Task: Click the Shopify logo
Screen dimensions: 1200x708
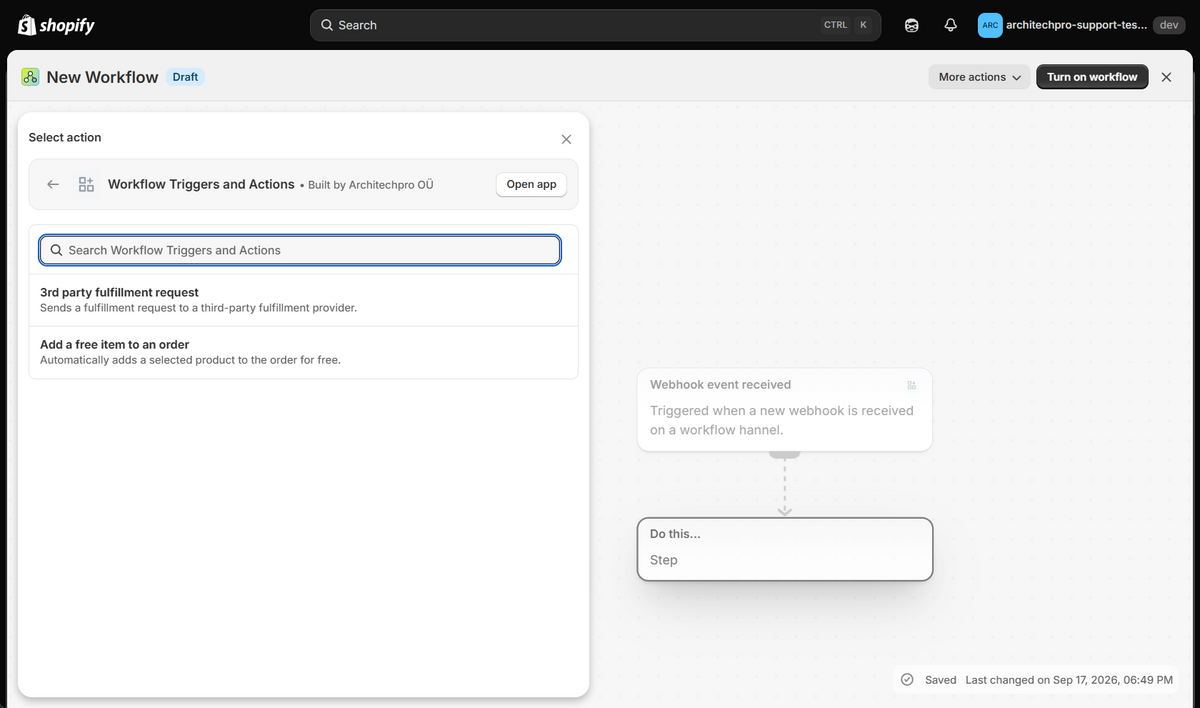Action: click(56, 25)
